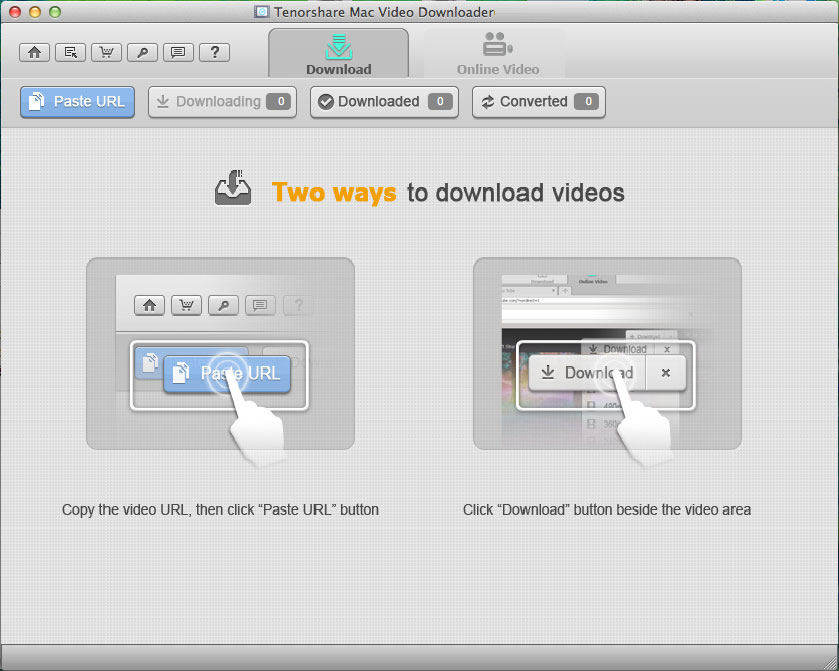839x671 pixels.
Task: Minimize the window with yellow button
Action: [35, 12]
